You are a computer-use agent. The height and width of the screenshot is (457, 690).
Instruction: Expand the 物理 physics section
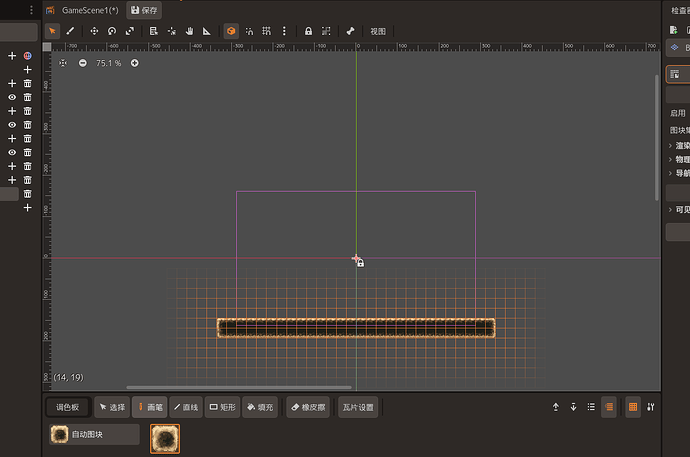pyautogui.click(x=679, y=159)
